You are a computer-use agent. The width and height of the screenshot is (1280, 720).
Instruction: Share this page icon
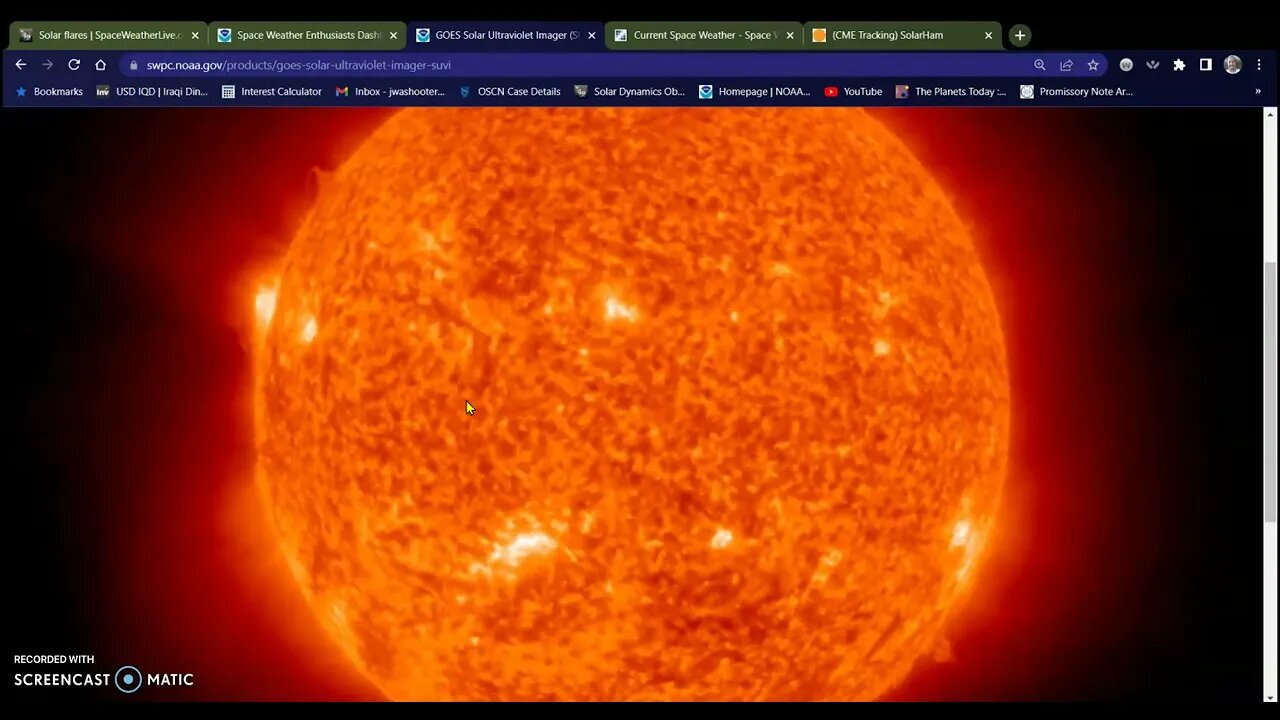[1066, 65]
